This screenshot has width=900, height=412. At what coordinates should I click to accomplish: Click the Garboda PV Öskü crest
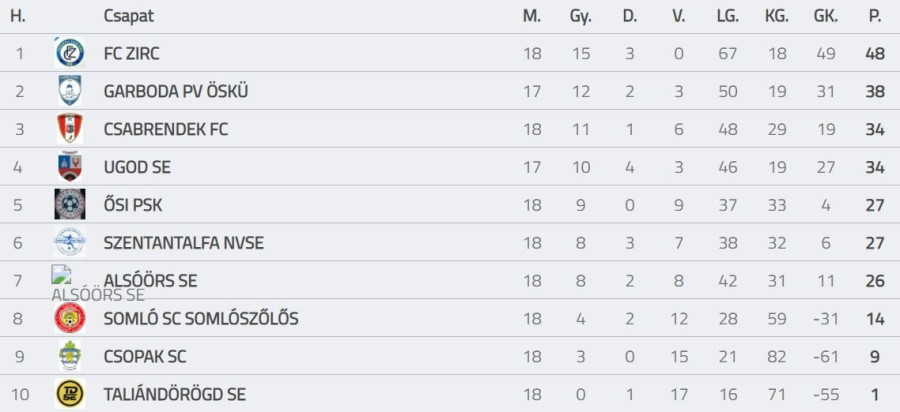[x=69, y=91]
